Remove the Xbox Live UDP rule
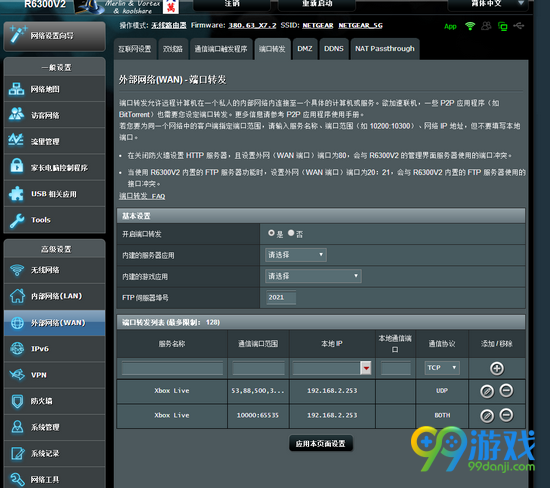The height and width of the screenshot is (488, 550). [x=506, y=390]
